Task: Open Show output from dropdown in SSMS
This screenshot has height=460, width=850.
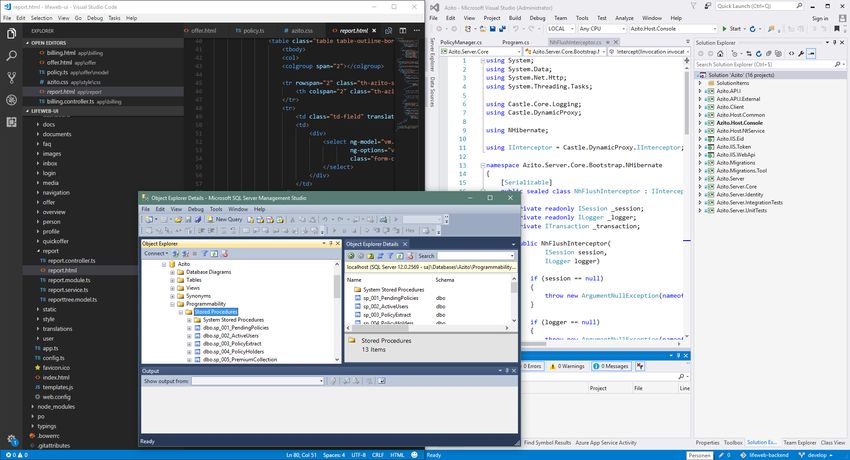Action: point(257,381)
